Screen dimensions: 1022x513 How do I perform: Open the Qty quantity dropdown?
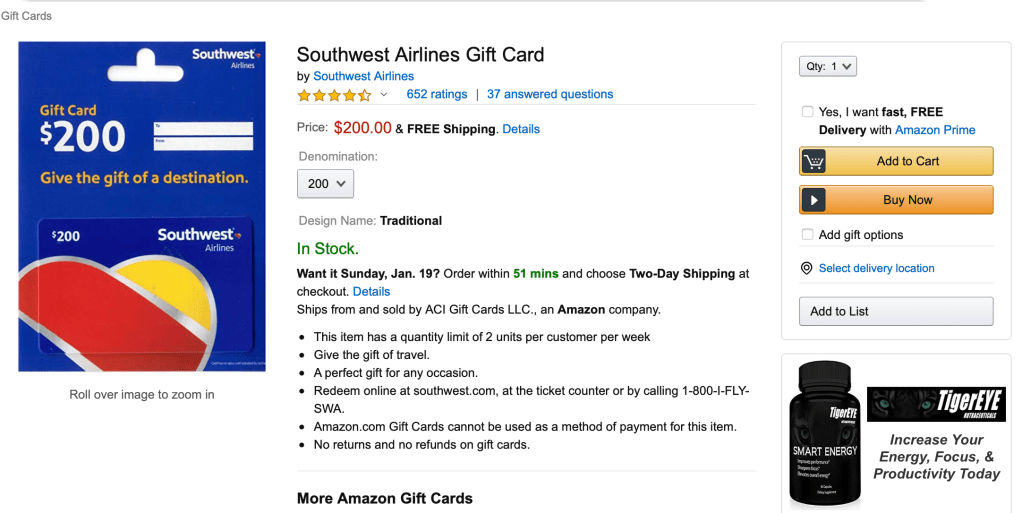click(x=828, y=67)
